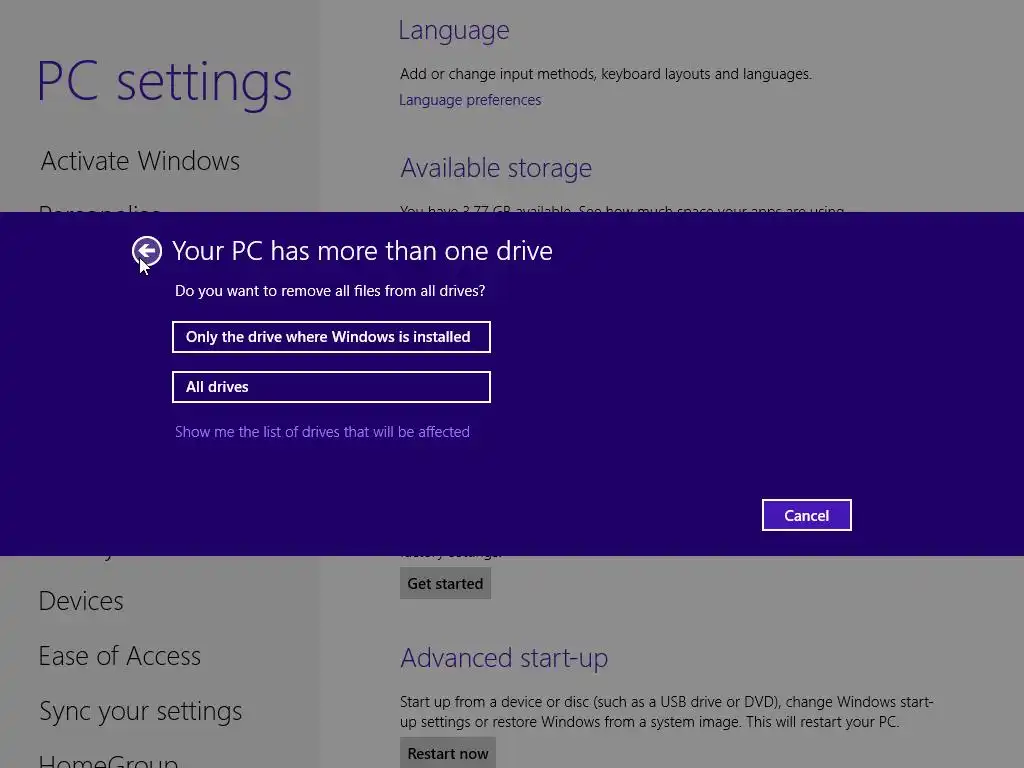Viewport: 1024px width, 768px height.
Task: Click Restart now under Advanced start-up
Action: 448,753
